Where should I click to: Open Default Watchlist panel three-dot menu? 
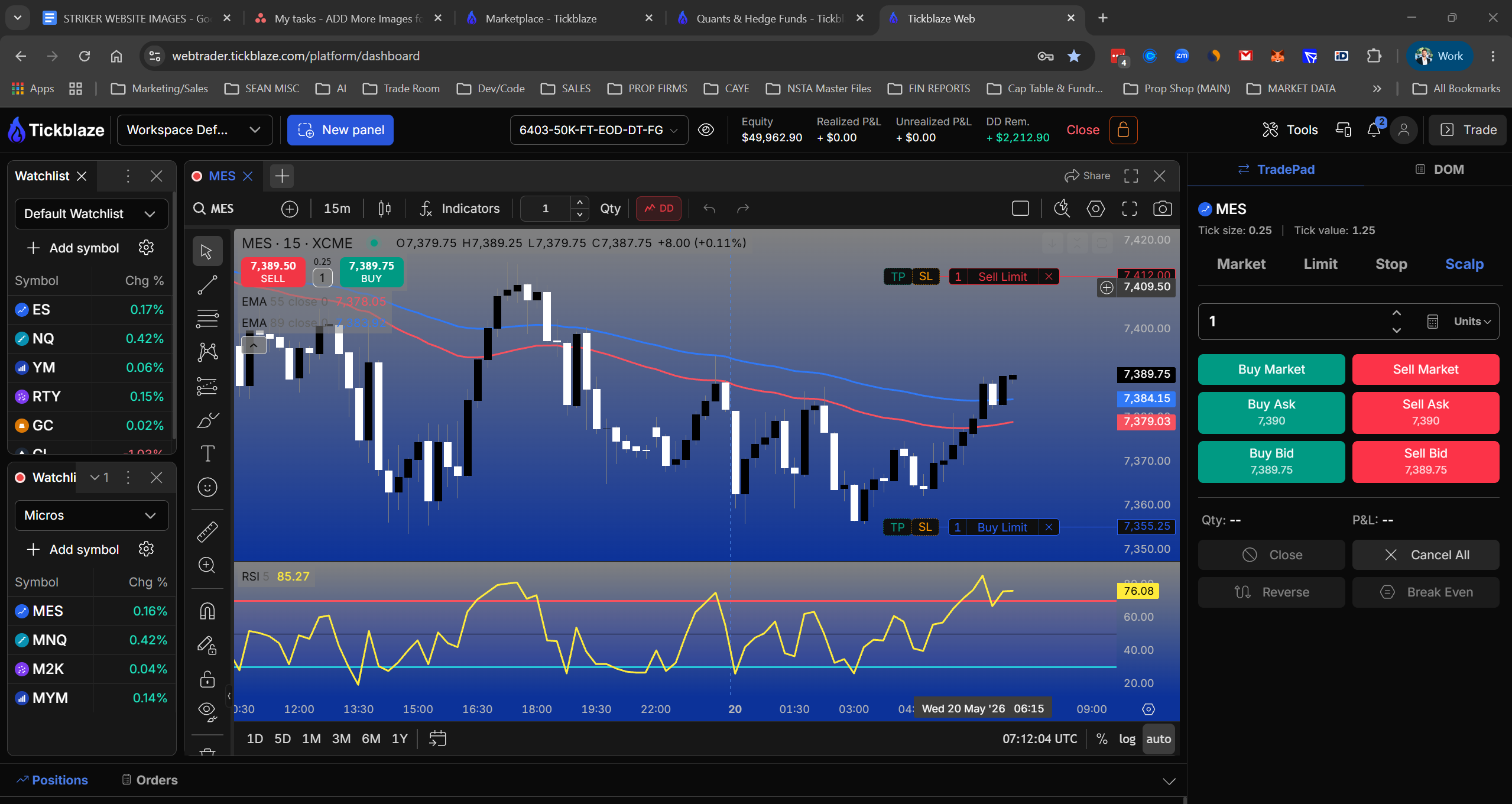point(128,176)
